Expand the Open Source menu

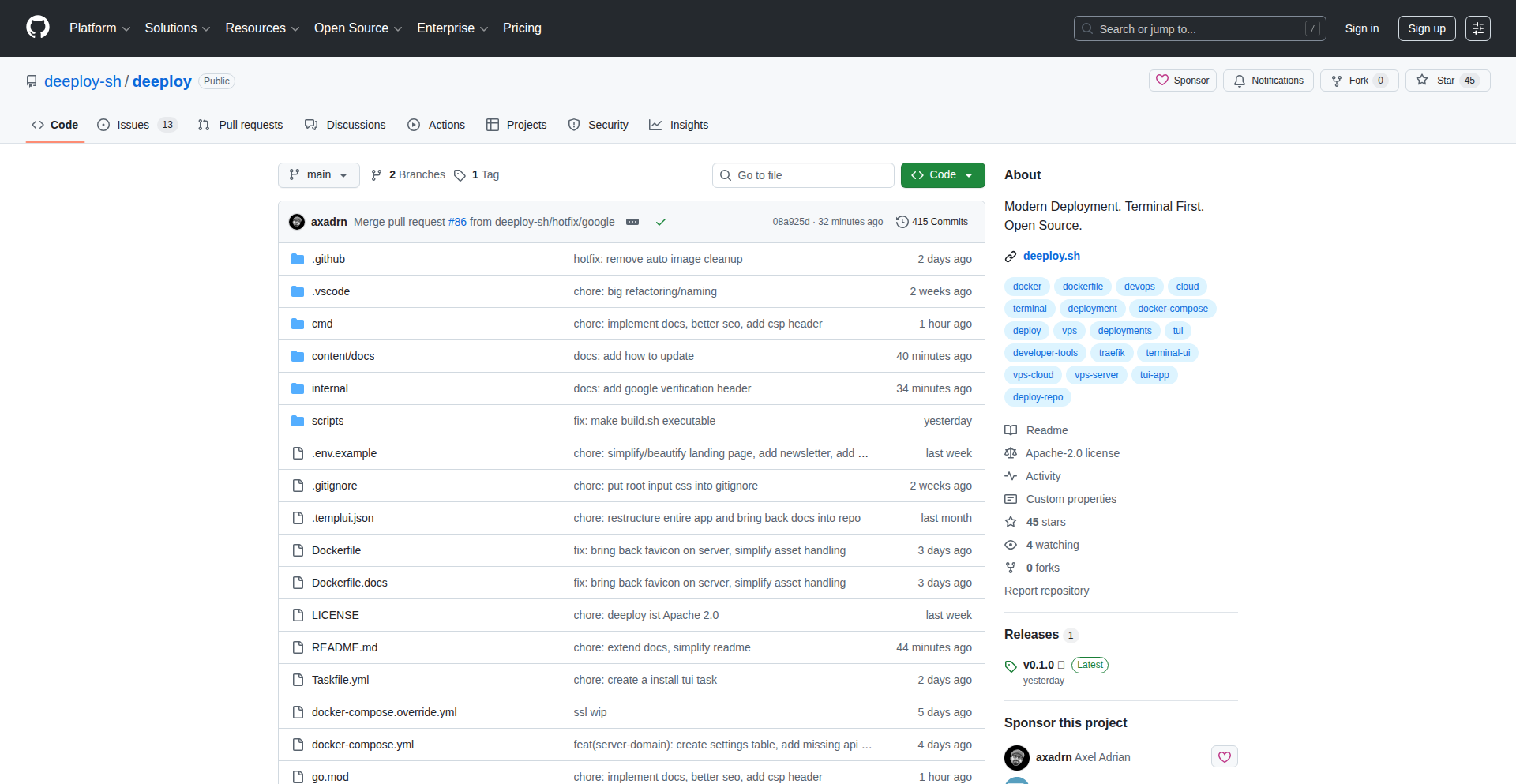click(x=358, y=28)
